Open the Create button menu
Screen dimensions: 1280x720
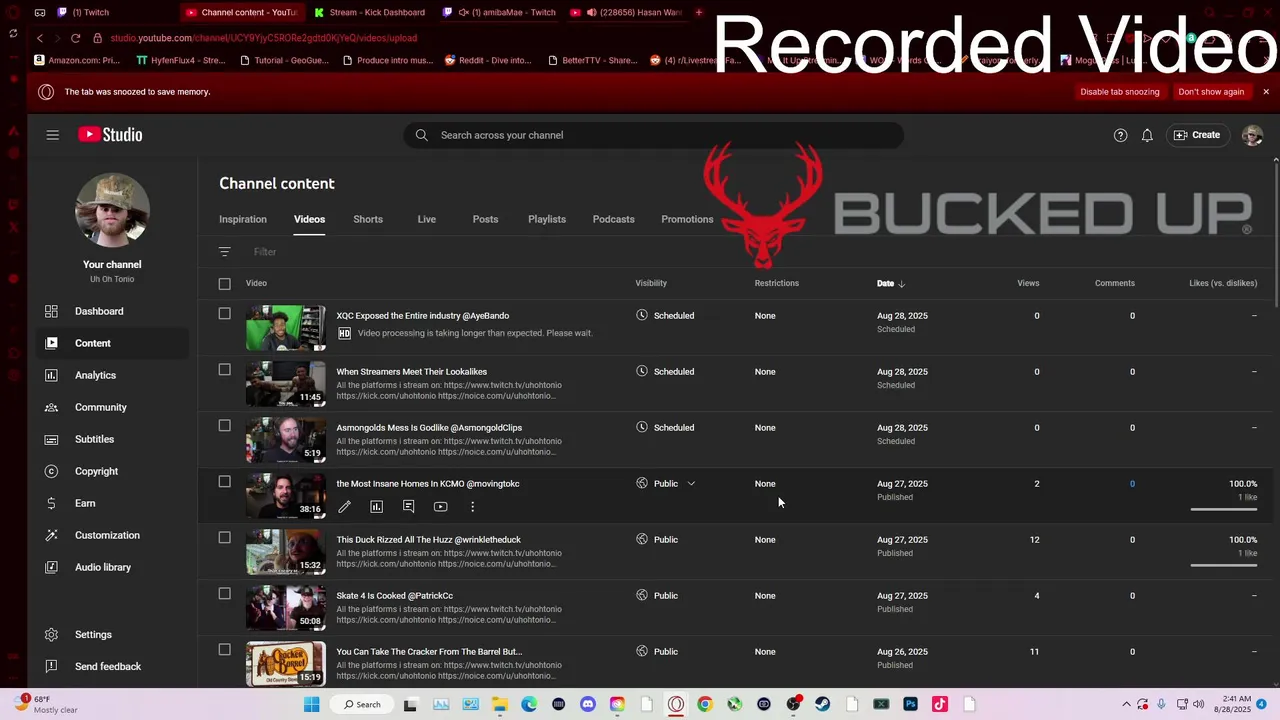point(1197,135)
